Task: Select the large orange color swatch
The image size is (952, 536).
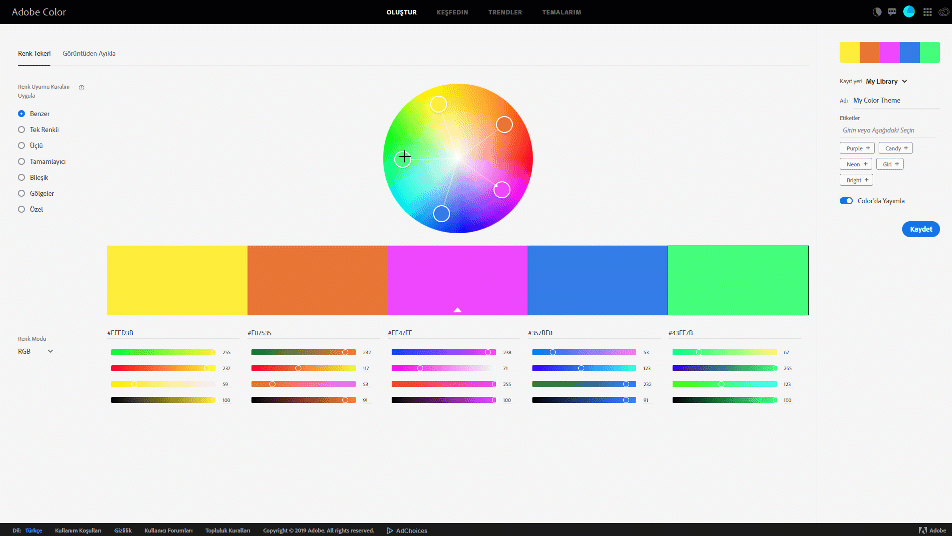Action: point(318,280)
